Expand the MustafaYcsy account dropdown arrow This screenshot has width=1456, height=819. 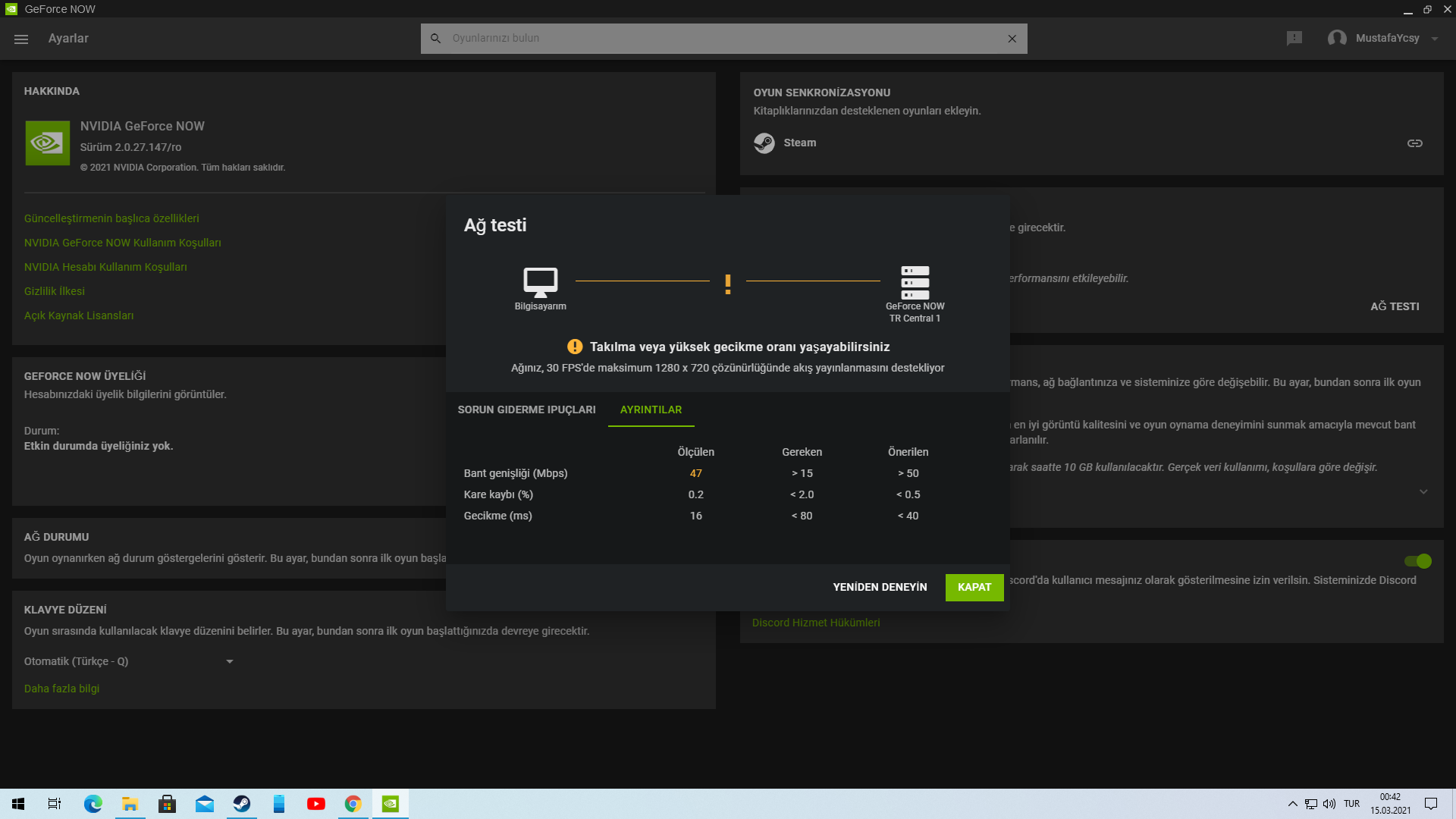pos(1434,39)
